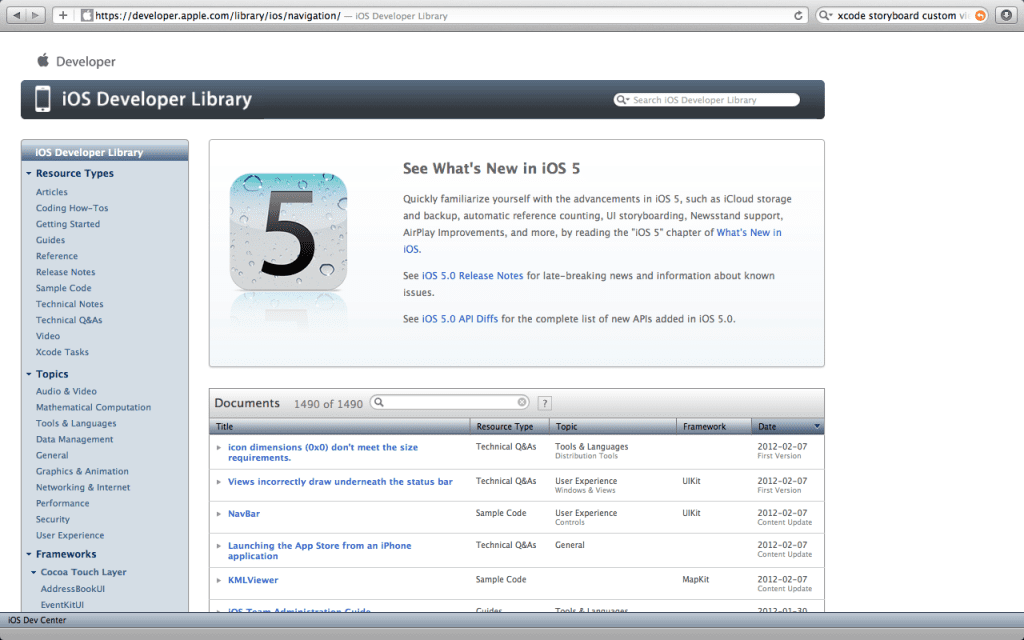The image size is (1024, 640).
Task: Collapse the Frameworks section
Action: 29,553
